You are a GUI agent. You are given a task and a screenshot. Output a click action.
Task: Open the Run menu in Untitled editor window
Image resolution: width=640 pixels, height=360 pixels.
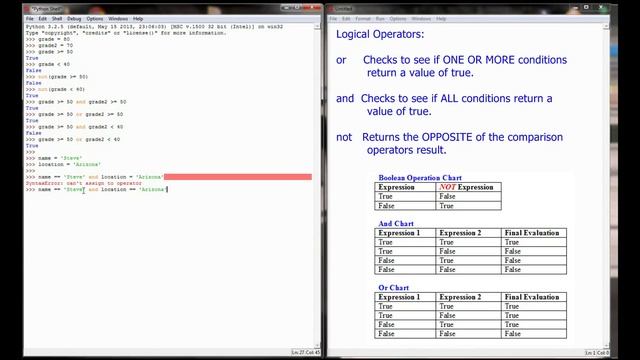(380, 19)
